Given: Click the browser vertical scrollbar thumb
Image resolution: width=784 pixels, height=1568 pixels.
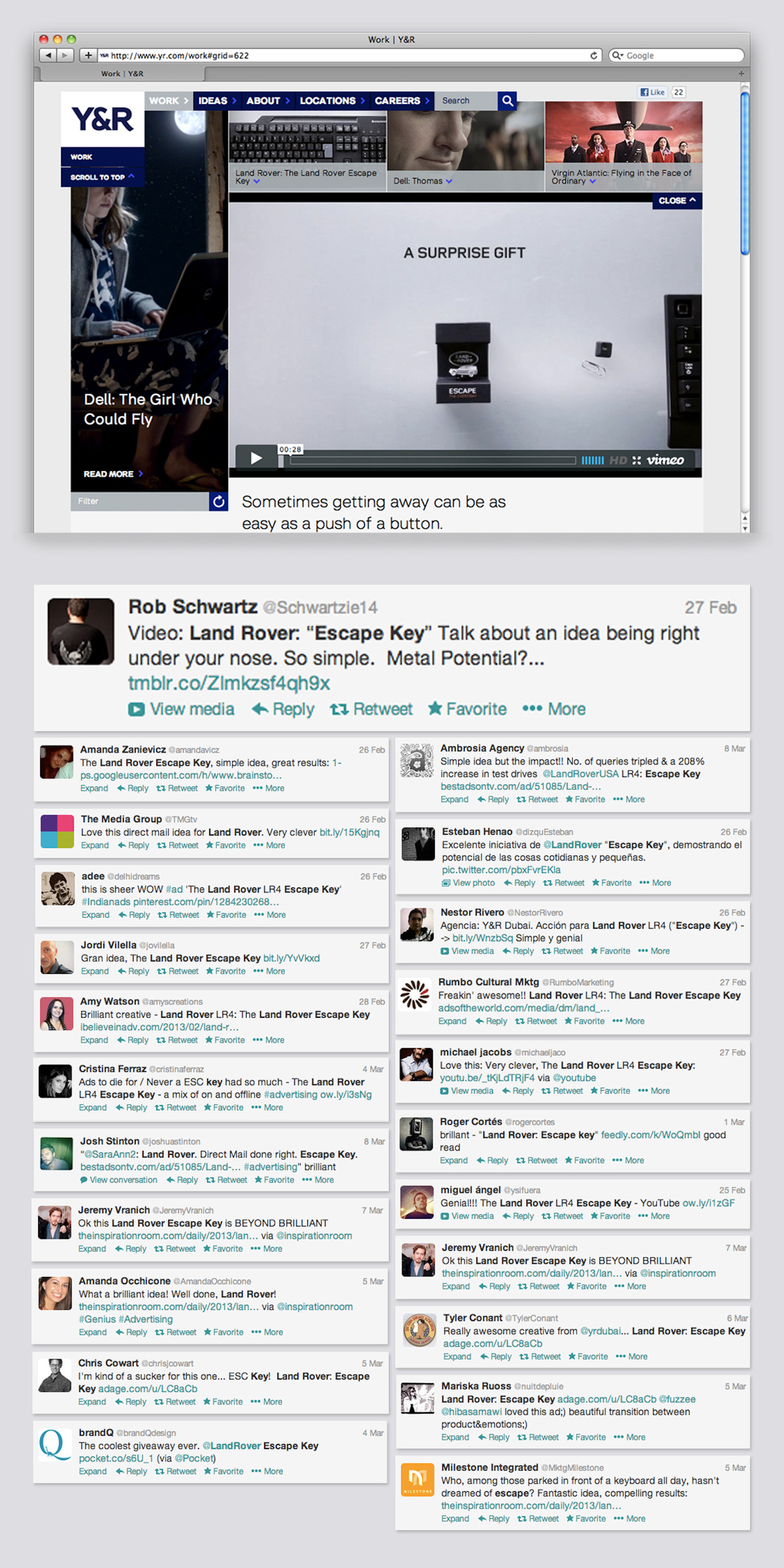Looking at the screenshot, I should click(x=744, y=173).
